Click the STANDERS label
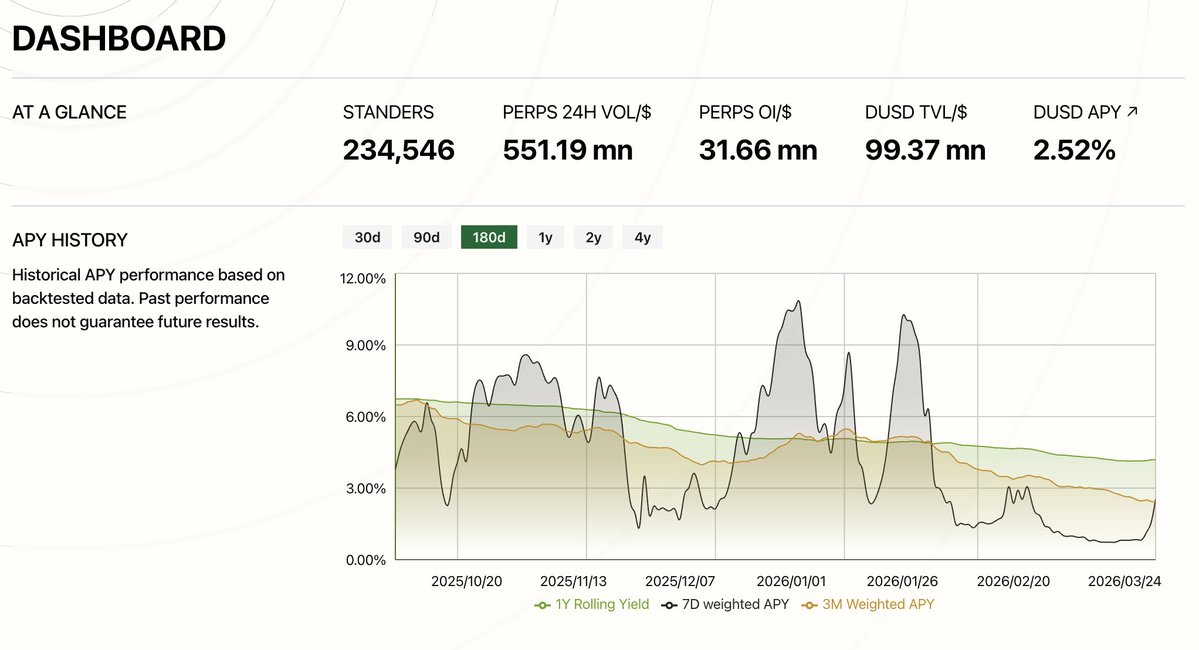This screenshot has width=1199, height=650. 388,112
